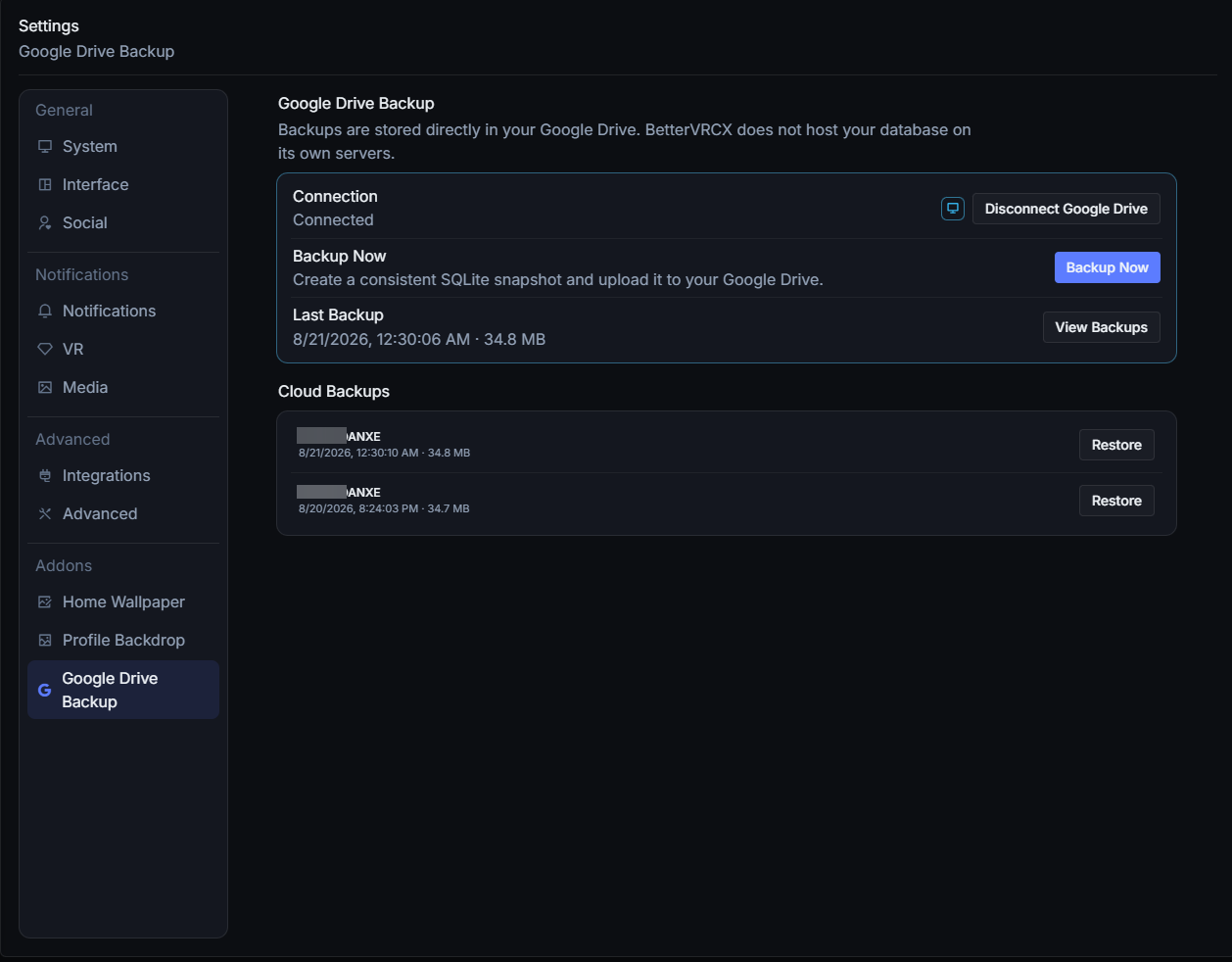Go to Social settings
The width and height of the screenshot is (1232, 962).
click(x=123, y=223)
